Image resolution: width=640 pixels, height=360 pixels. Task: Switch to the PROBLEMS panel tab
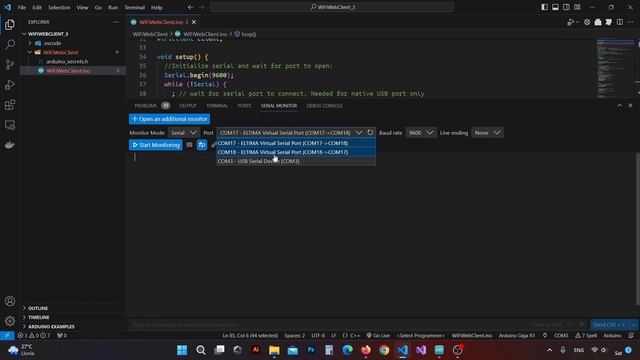(x=146, y=106)
